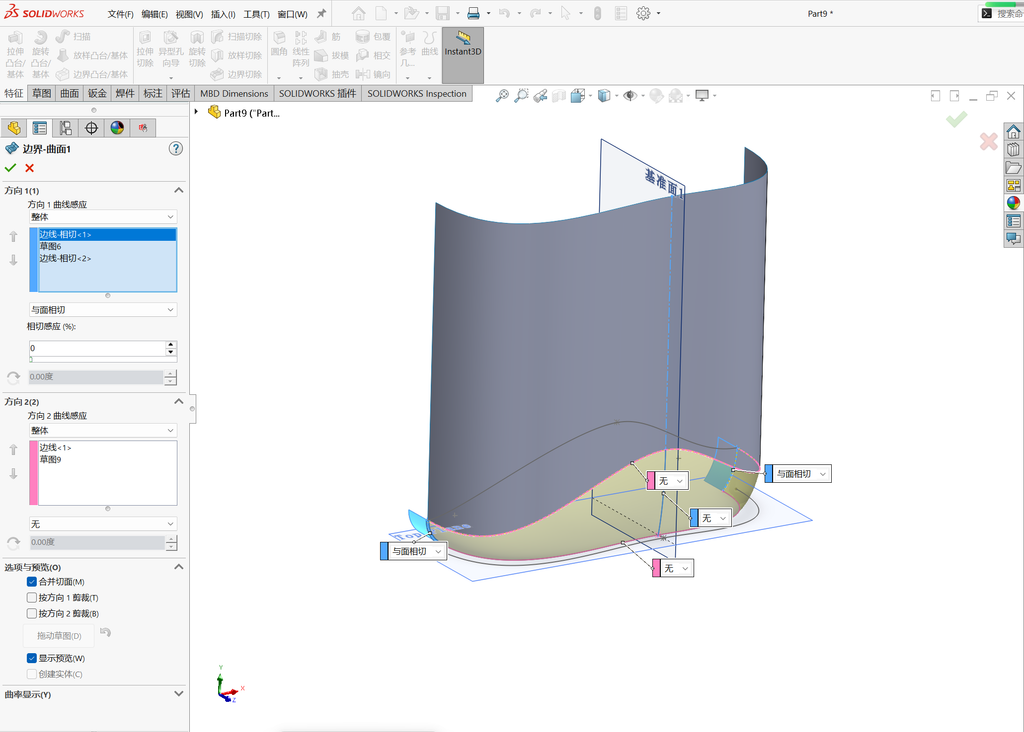Open the 与面相切 tangency dropdown in panel
This screenshot has width=1024, height=732.
103,310
